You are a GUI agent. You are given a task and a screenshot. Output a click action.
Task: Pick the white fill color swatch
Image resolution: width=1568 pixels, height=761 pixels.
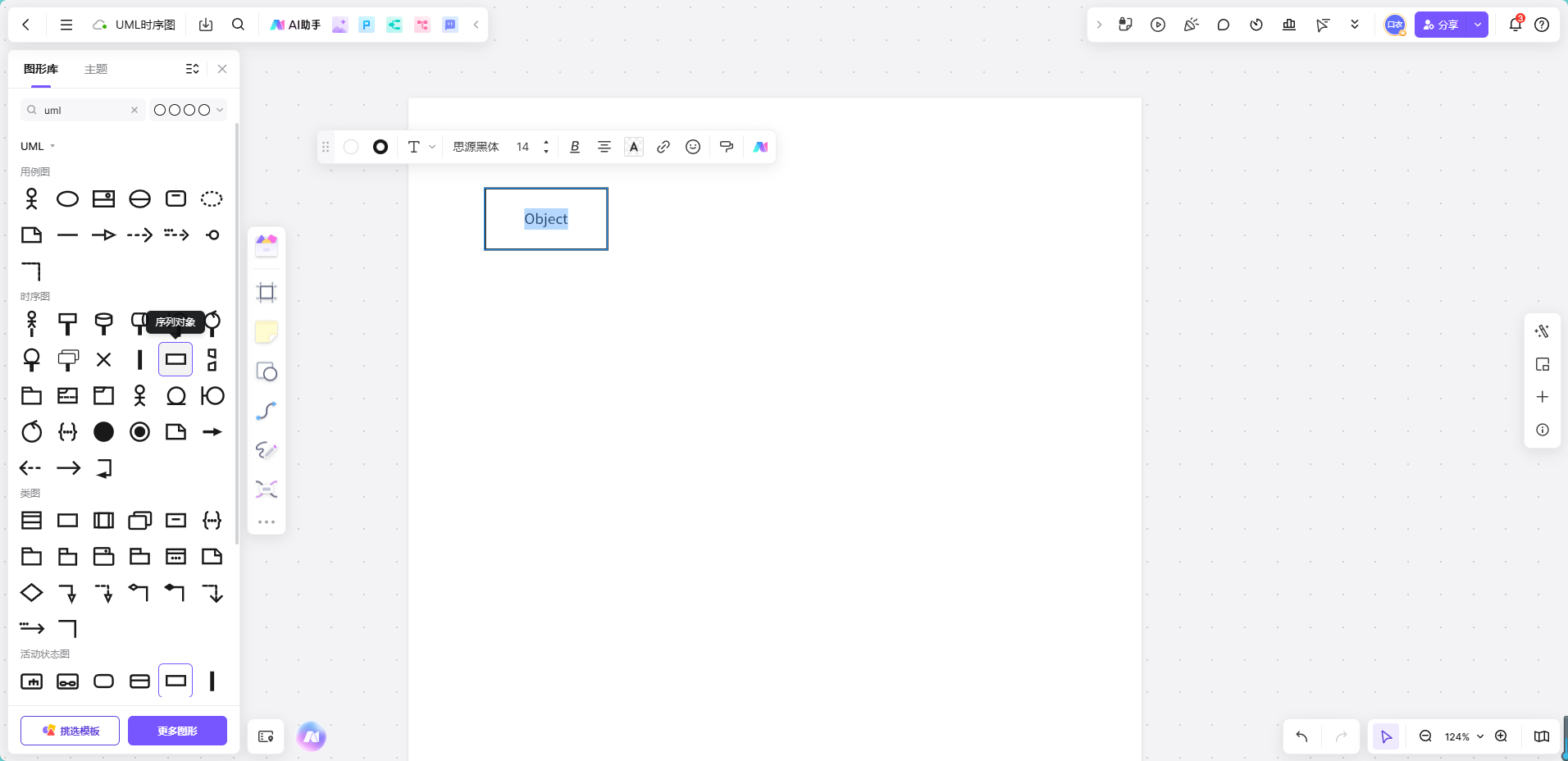click(x=351, y=147)
